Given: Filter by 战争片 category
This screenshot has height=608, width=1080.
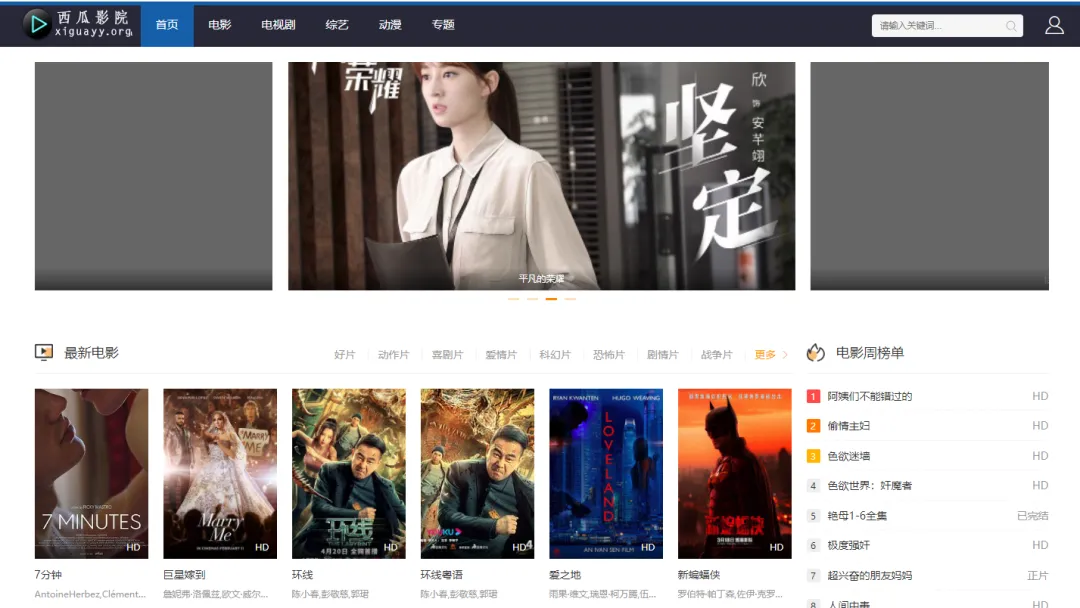Looking at the screenshot, I should [x=716, y=355].
